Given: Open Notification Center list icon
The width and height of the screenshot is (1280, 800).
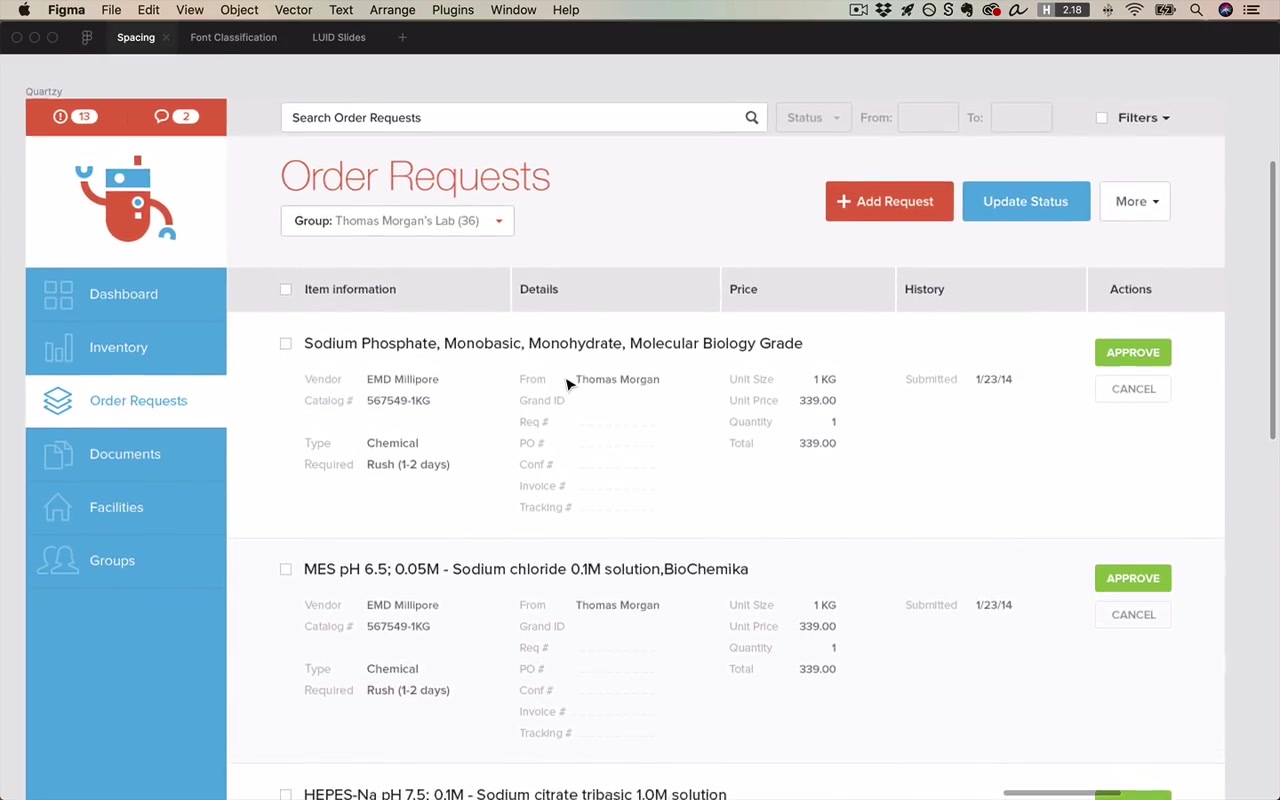Looking at the screenshot, I should [1251, 10].
